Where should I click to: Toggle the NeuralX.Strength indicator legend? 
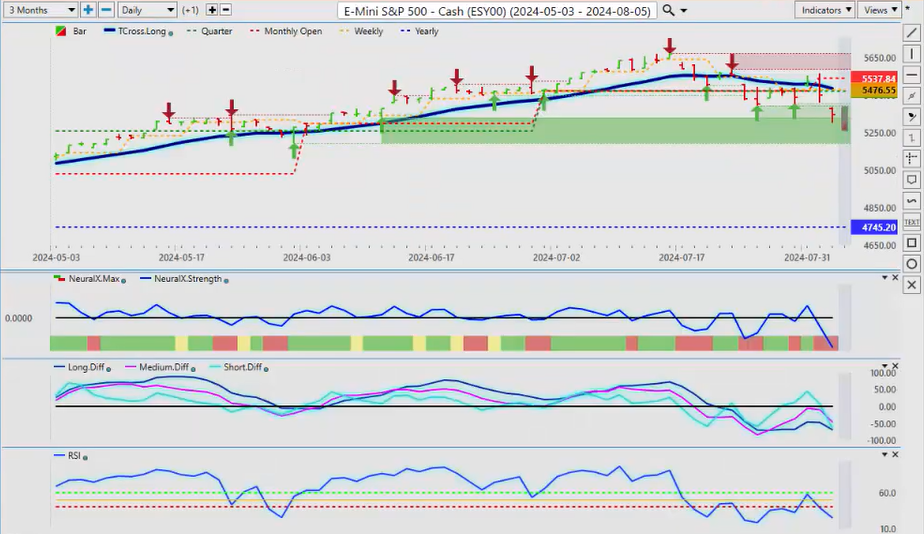click(186, 279)
